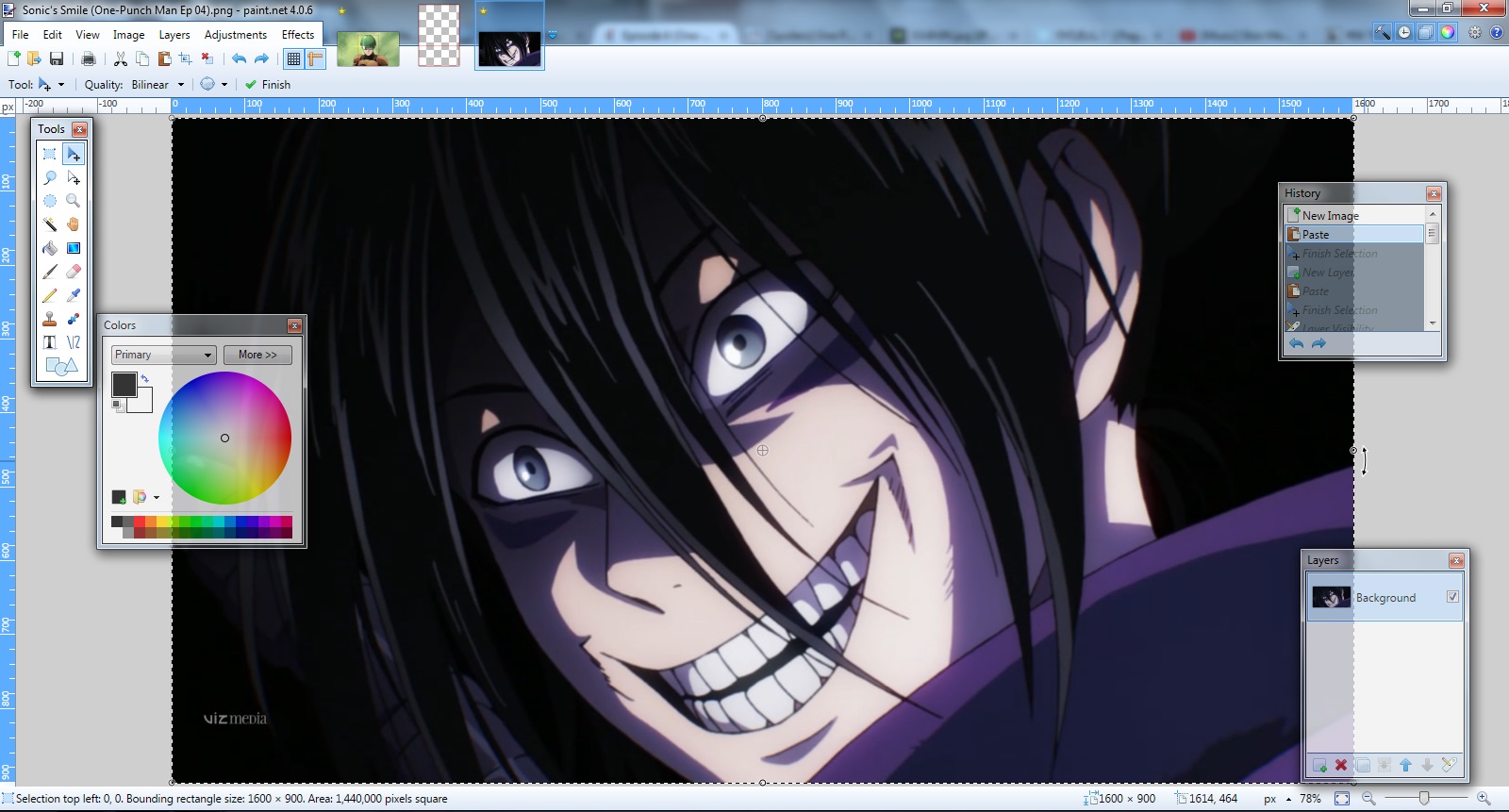Open the Edit menu
The width and height of the screenshot is (1509, 812).
(52, 35)
